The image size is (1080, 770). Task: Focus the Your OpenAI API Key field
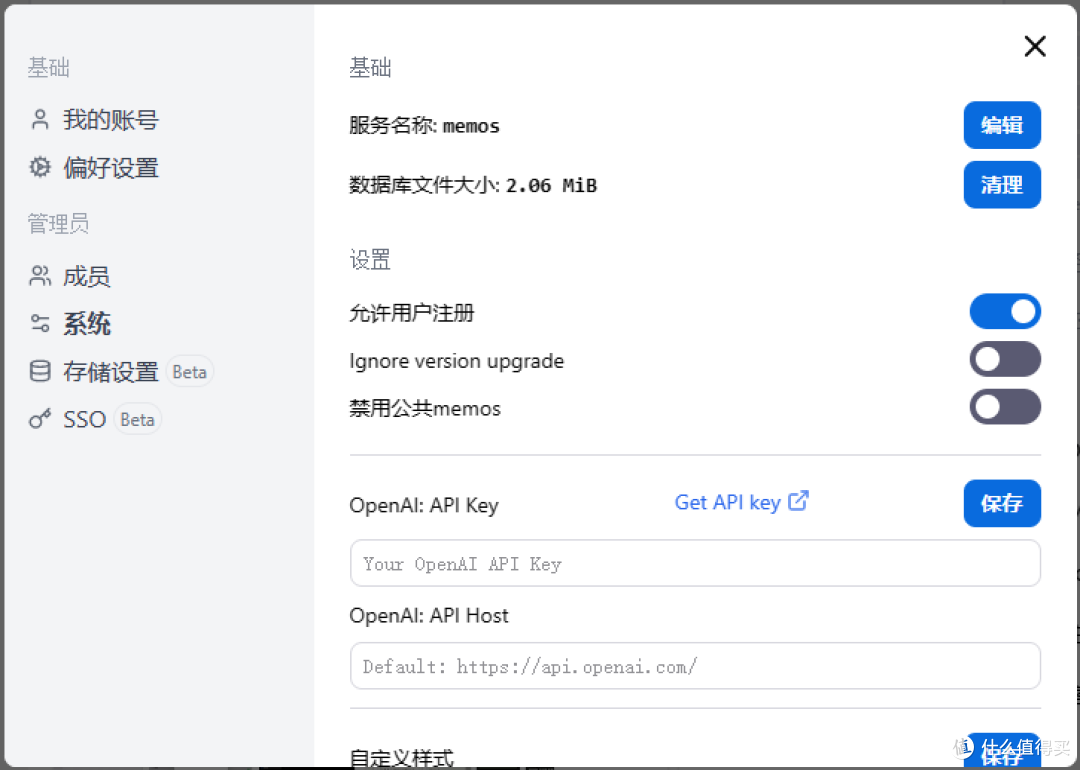[x=695, y=564]
